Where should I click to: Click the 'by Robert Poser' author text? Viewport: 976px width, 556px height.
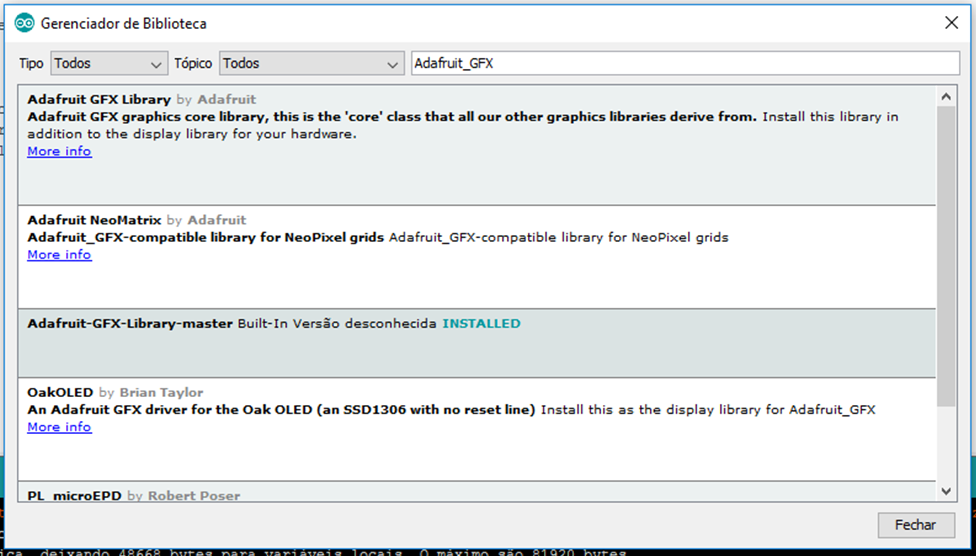tap(184, 496)
